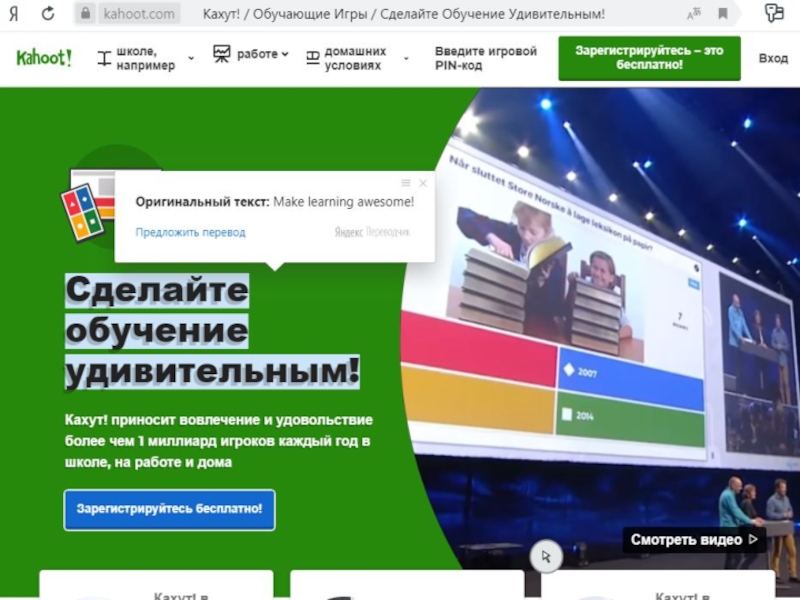
Task: Click the "Смотреть видео" button
Action: point(694,540)
